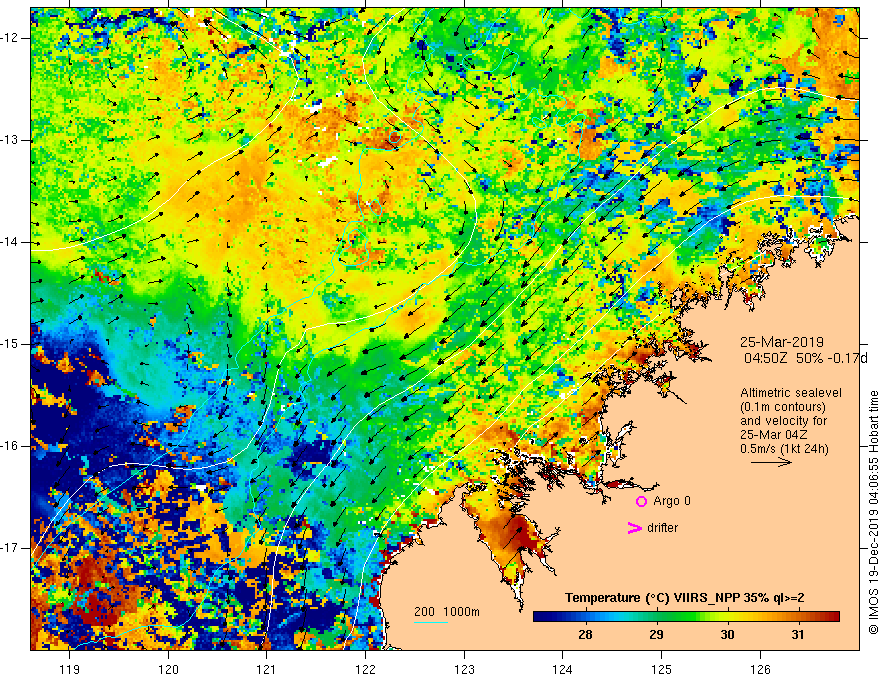
Task: Click latitude label '-12' on the left axis
Action: coord(10,38)
